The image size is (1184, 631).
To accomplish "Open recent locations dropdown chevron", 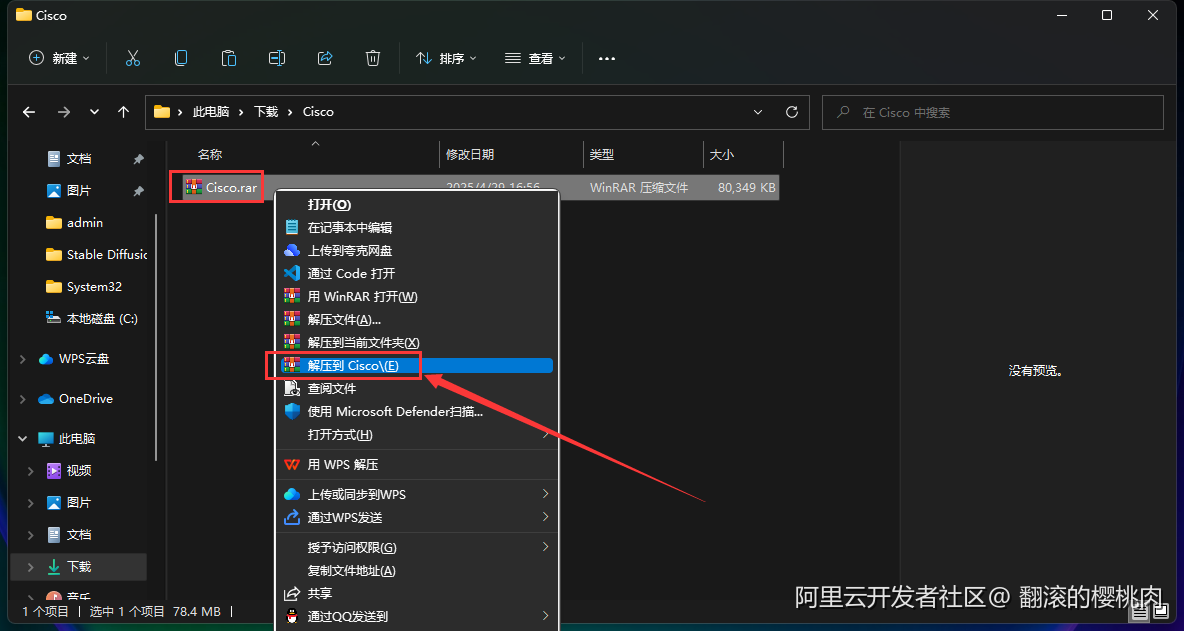I will 94,112.
